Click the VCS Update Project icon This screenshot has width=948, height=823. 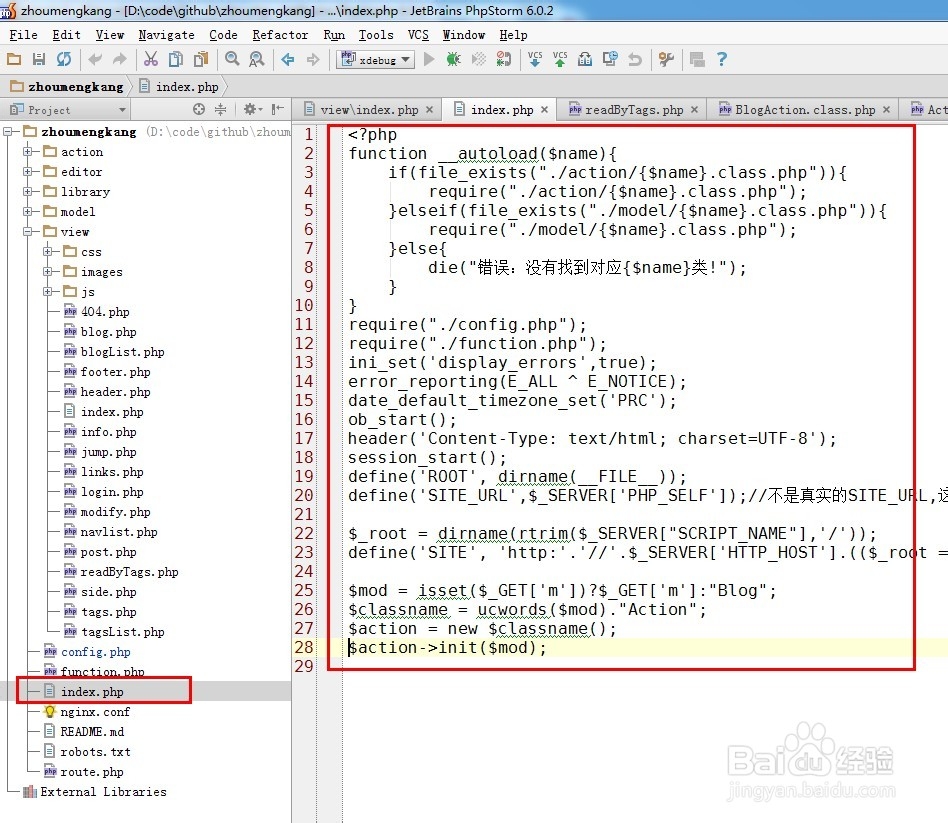click(x=535, y=59)
